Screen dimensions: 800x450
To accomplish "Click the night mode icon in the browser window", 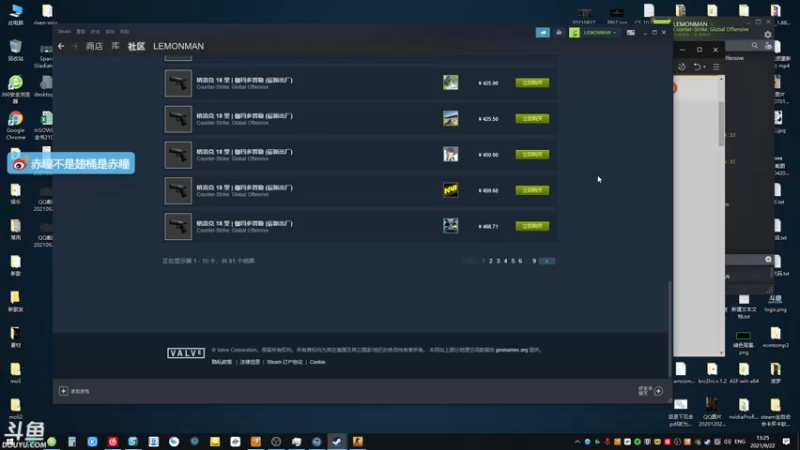I will point(682,67).
